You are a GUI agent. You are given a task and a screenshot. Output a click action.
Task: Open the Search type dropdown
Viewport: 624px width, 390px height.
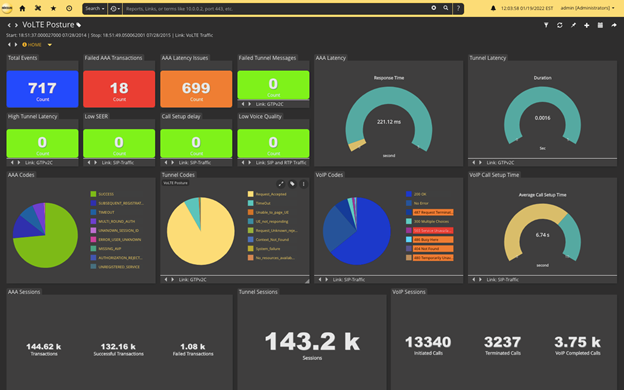[95, 8]
